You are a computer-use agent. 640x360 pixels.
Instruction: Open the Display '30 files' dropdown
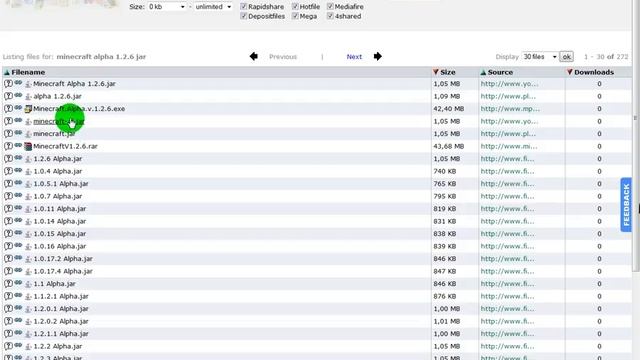tap(540, 57)
